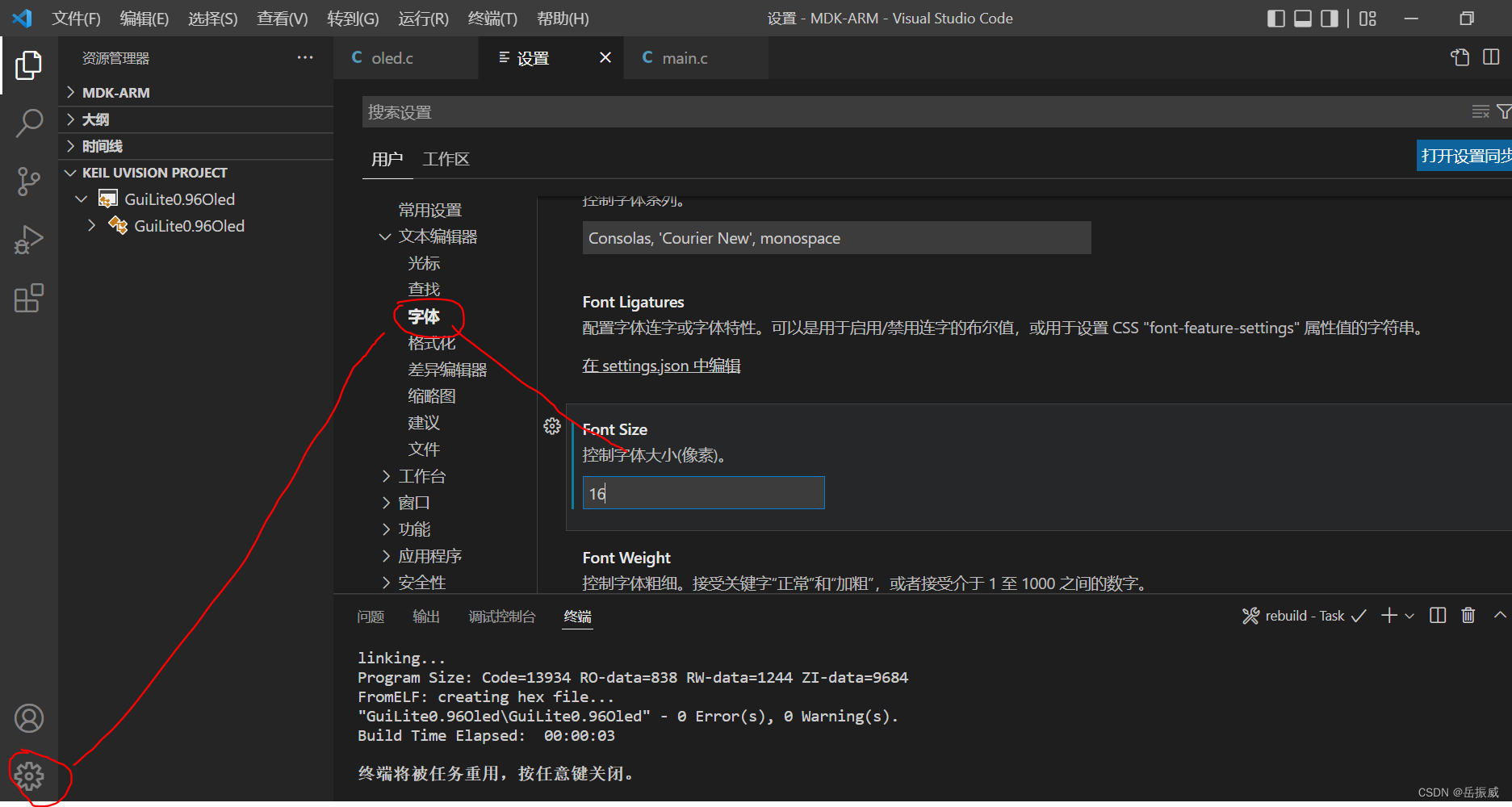Open the Source Control view
Viewport: 1512px width, 807px height.
coord(29,182)
